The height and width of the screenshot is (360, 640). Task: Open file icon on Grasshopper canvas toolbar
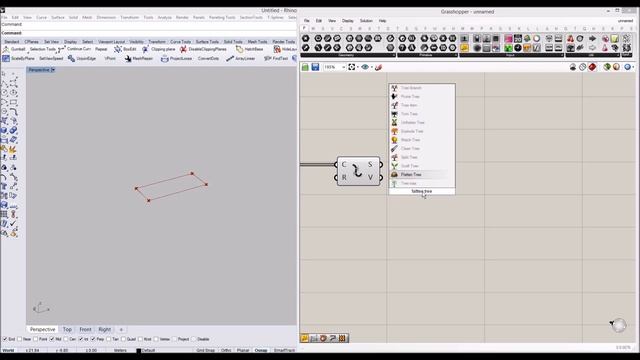(x=305, y=67)
